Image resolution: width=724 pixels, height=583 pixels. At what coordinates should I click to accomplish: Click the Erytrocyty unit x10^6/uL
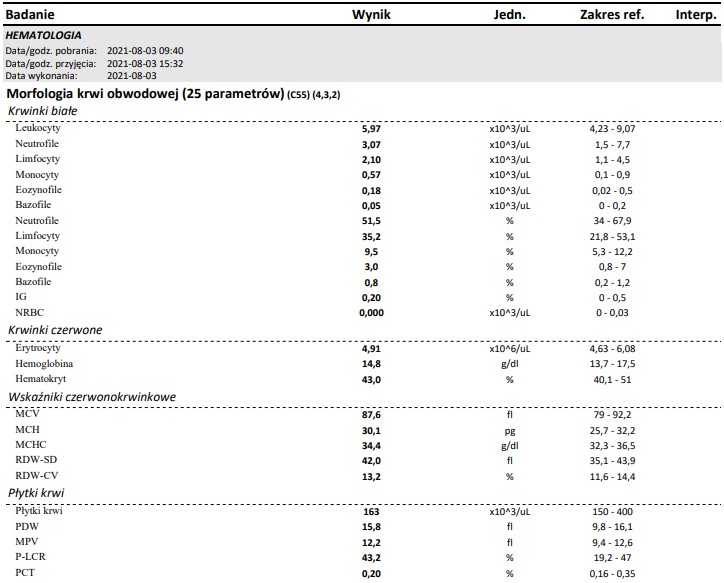pos(510,349)
